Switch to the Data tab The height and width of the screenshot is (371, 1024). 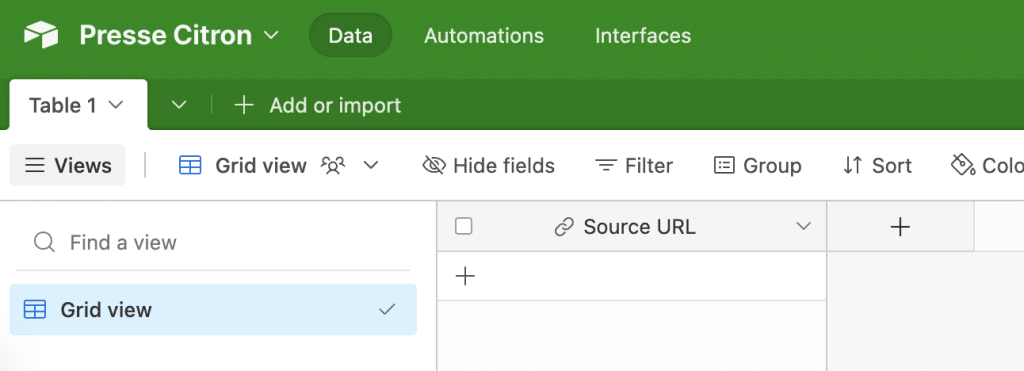coord(351,35)
